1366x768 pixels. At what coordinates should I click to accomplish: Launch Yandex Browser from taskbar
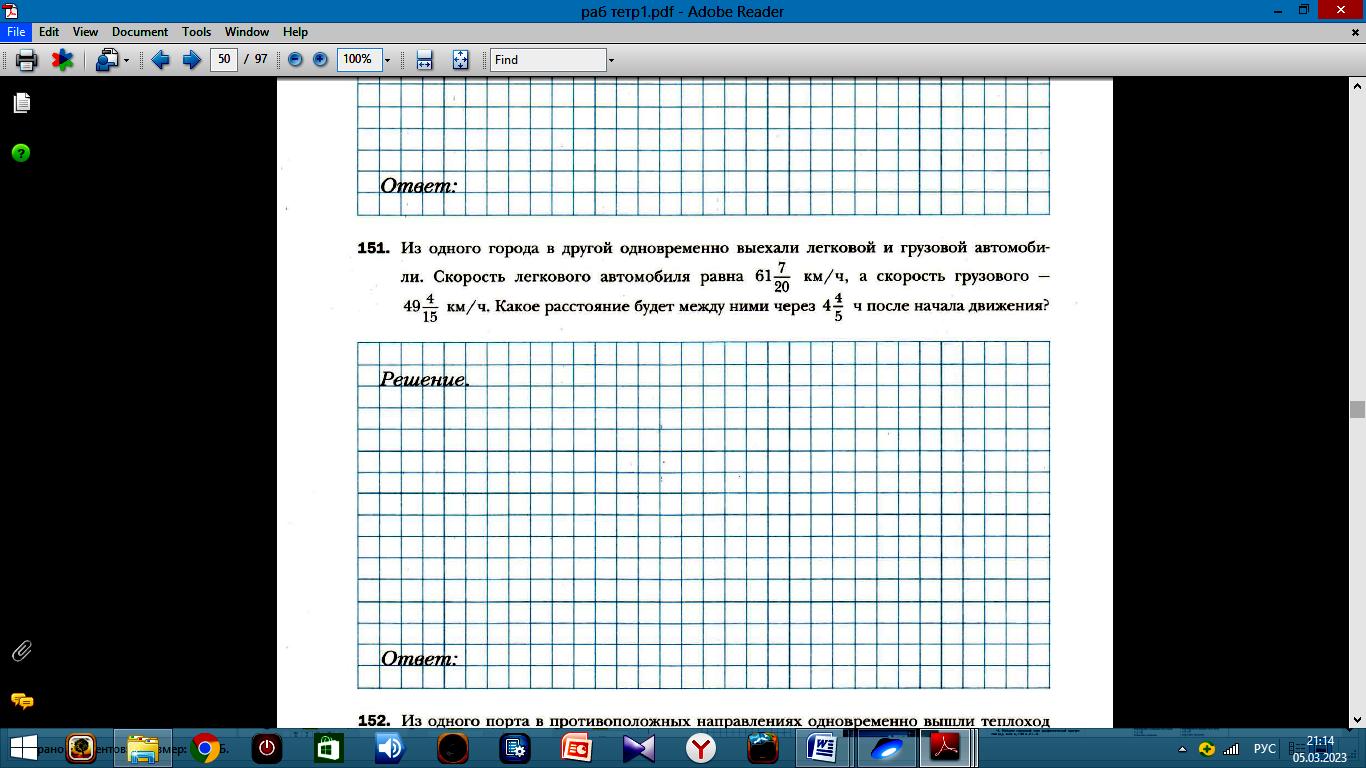(701, 748)
